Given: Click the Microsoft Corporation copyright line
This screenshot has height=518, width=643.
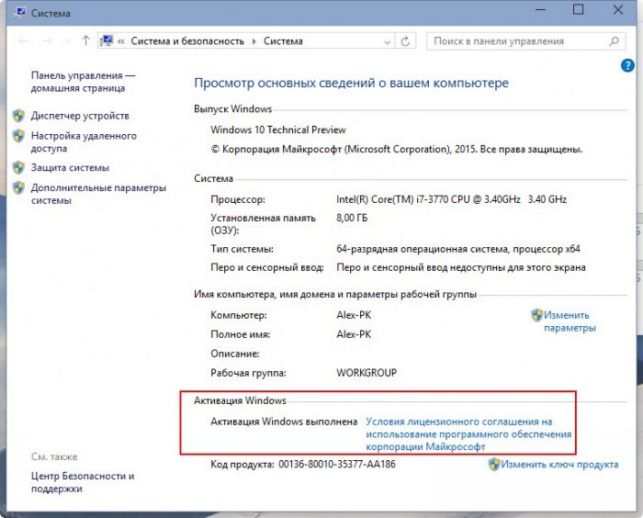Looking at the screenshot, I should (x=396, y=149).
